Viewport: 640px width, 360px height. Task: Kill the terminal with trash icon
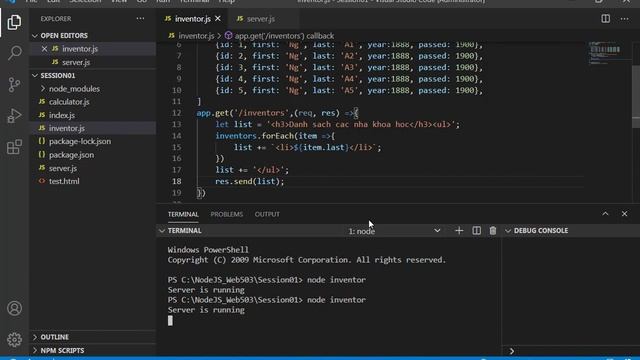point(493,231)
